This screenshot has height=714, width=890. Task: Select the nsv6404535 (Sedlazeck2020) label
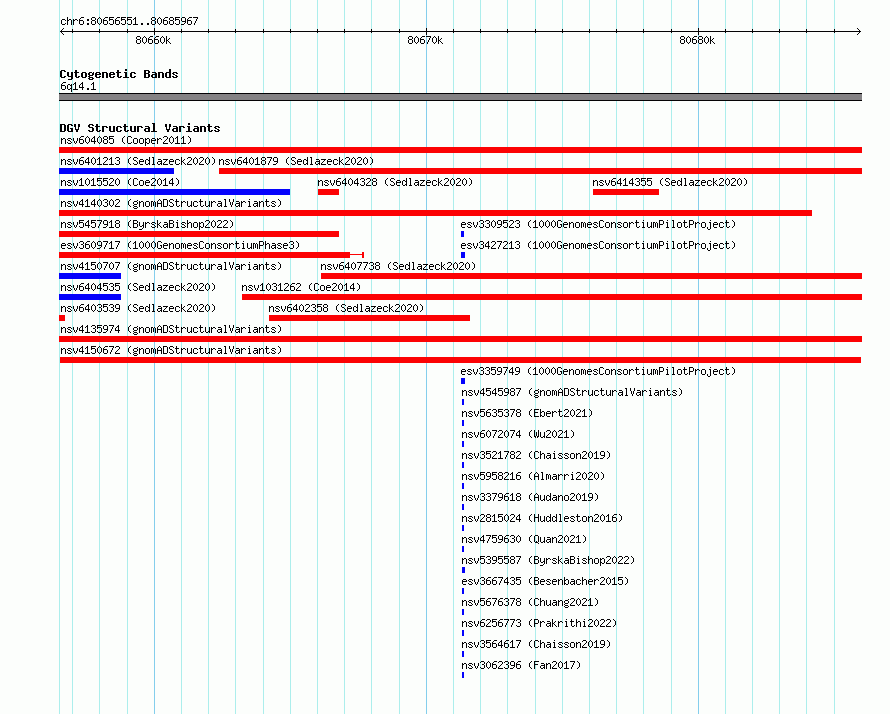138,287
